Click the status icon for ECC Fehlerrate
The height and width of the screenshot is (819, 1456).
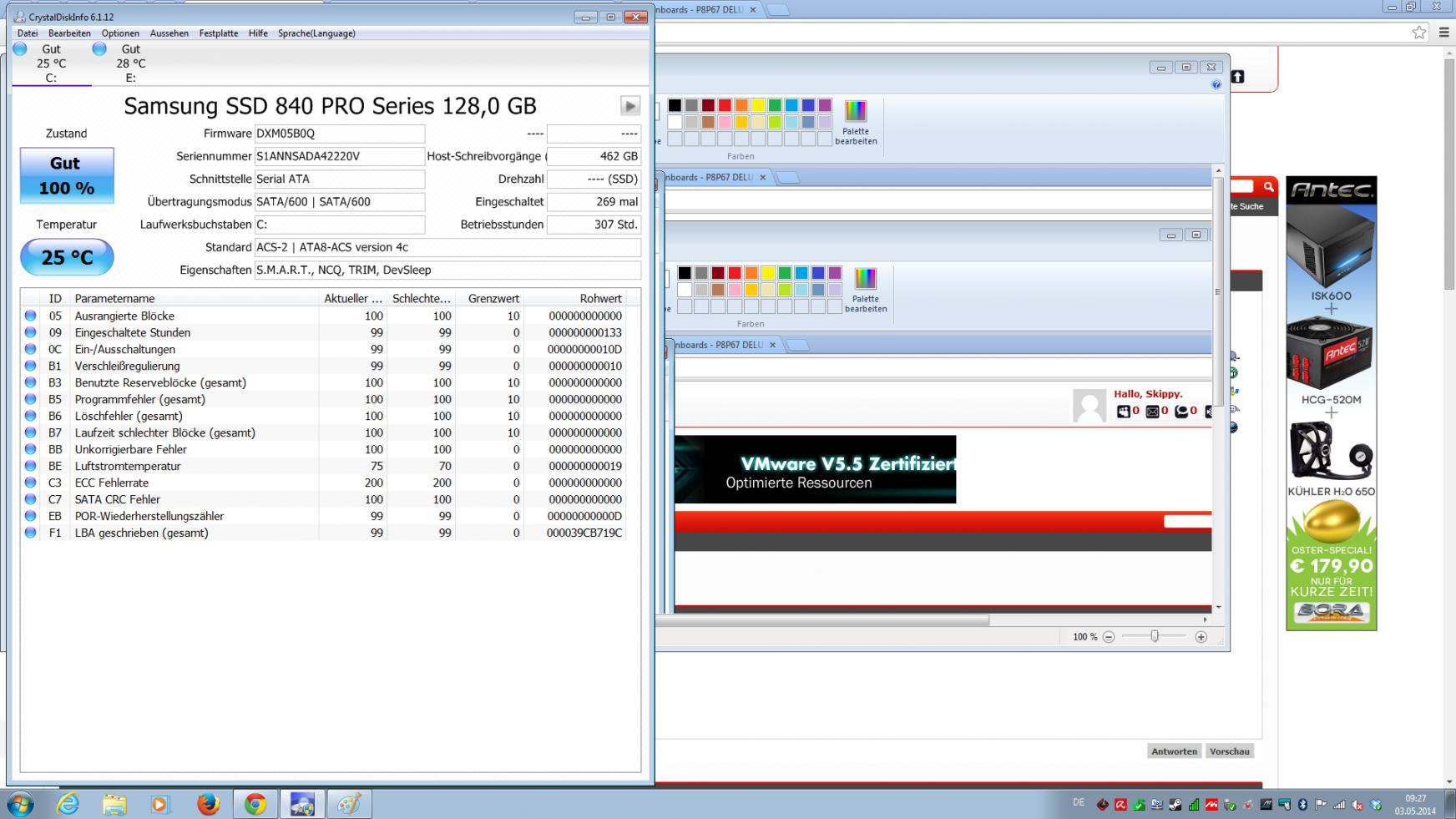click(31, 483)
